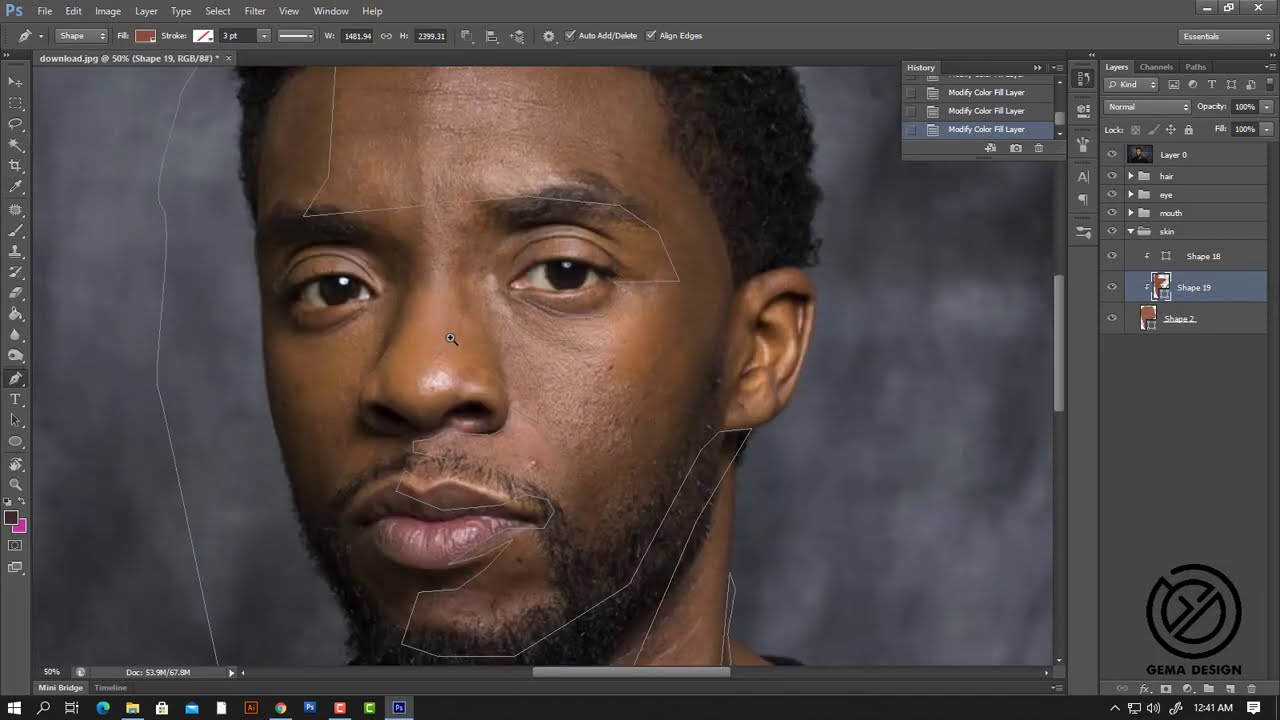Select the Move tool
The height and width of the screenshot is (720, 1280).
tap(15, 82)
